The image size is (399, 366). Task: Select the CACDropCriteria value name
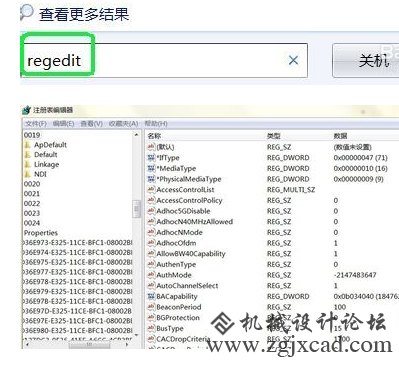pos(183,339)
